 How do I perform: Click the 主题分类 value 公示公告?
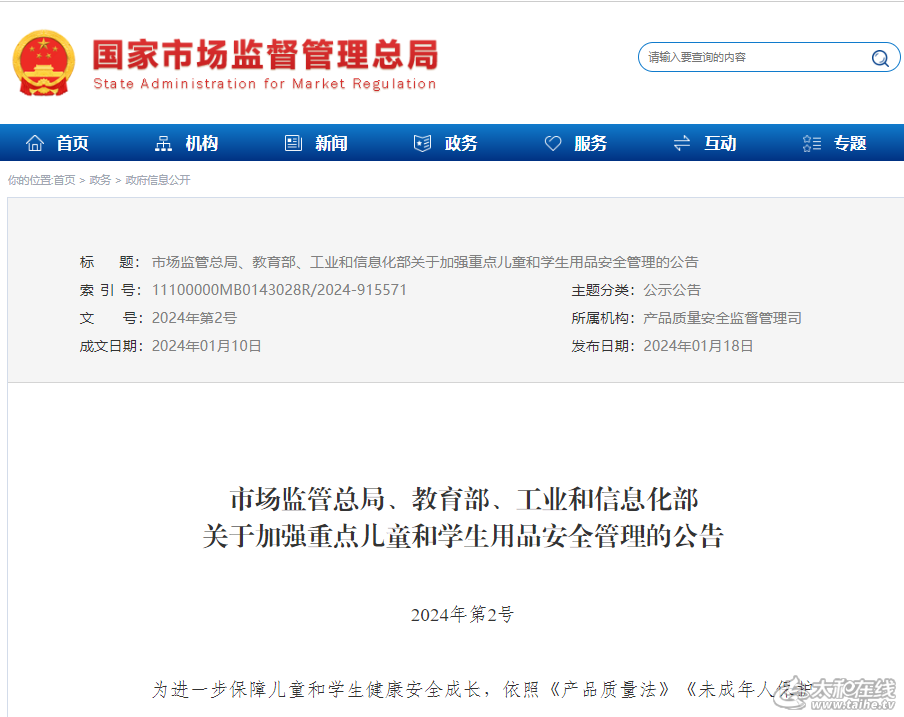(x=672, y=290)
